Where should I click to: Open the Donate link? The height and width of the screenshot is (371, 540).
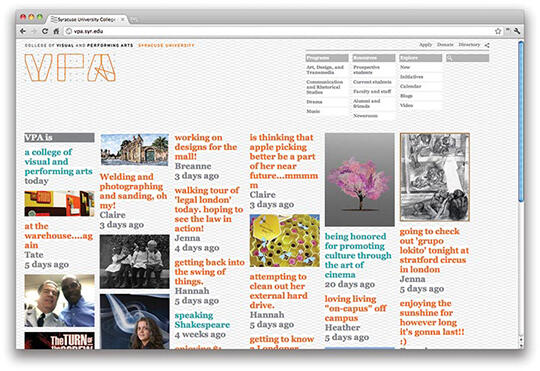tap(445, 45)
